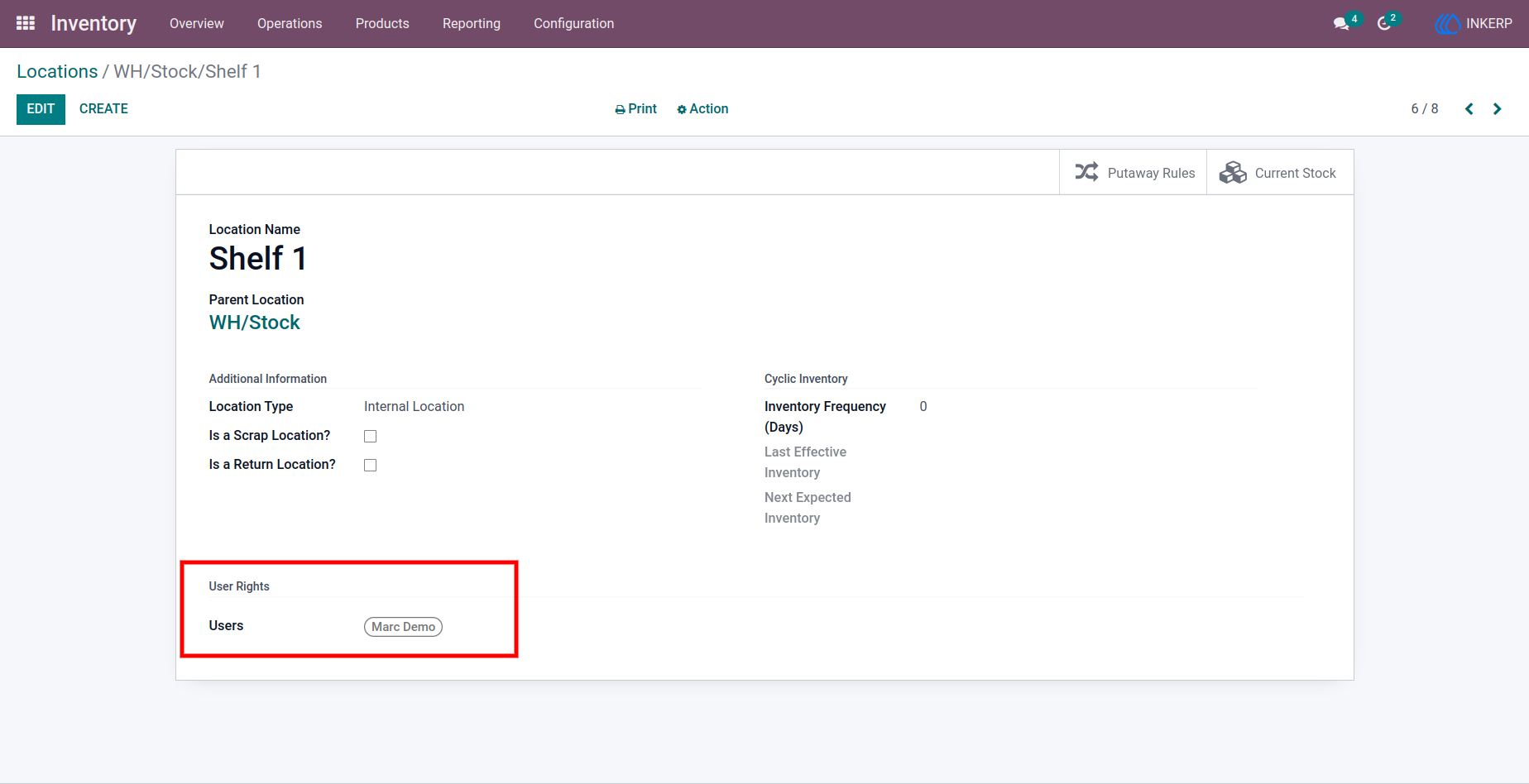The image size is (1529, 784).
Task: Click the Inventory Frequency value 0
Action: 923,406
